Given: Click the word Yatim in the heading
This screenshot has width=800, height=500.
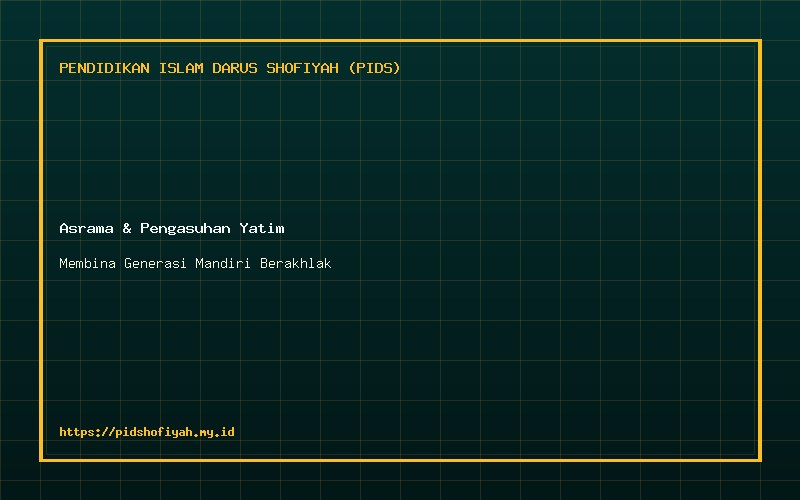Looking at the screenshot, I should pyautogui.click(x=262, y=228).
